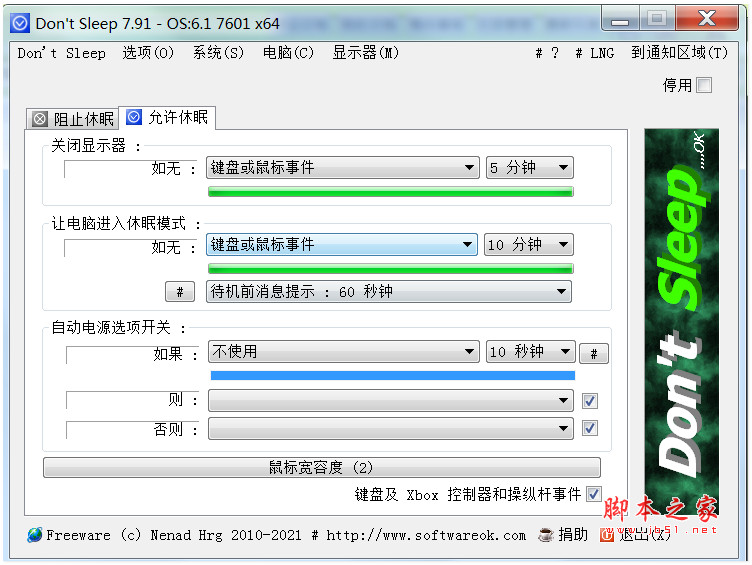Click the globe icon beside Freeware text
Image resolution: width=752 pixels, height=565 pixels.
point(35,534)
